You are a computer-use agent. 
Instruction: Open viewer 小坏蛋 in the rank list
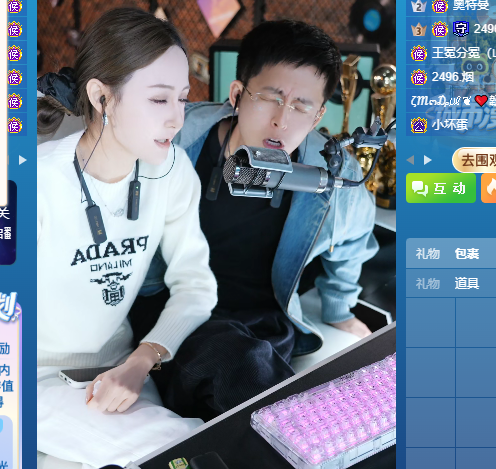[450, 125]
